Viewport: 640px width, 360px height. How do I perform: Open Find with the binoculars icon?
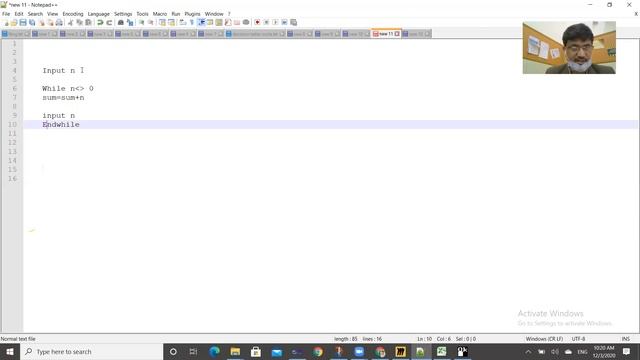click(x=120, y=22)
